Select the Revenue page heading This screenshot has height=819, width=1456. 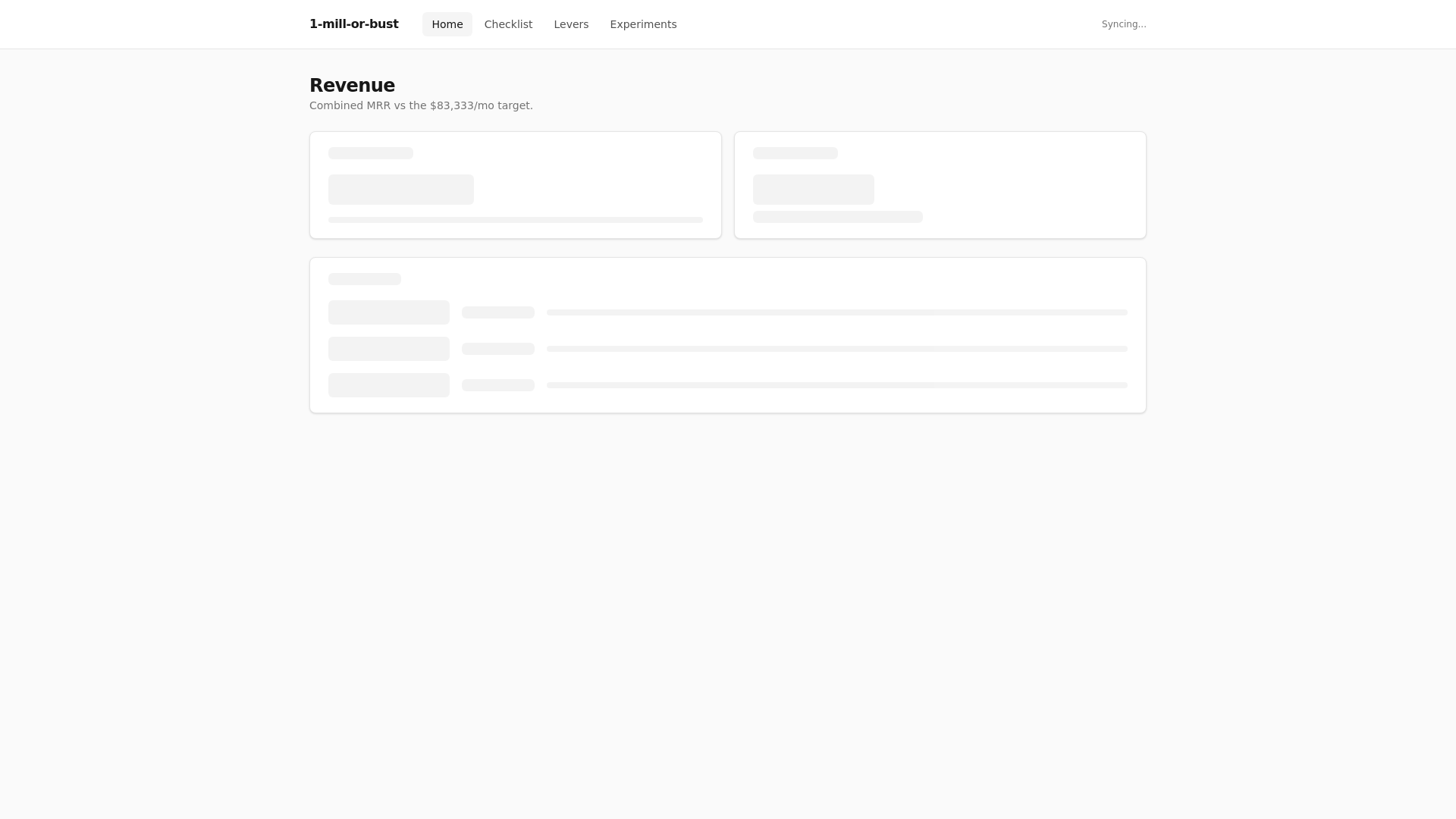point(352,86)
